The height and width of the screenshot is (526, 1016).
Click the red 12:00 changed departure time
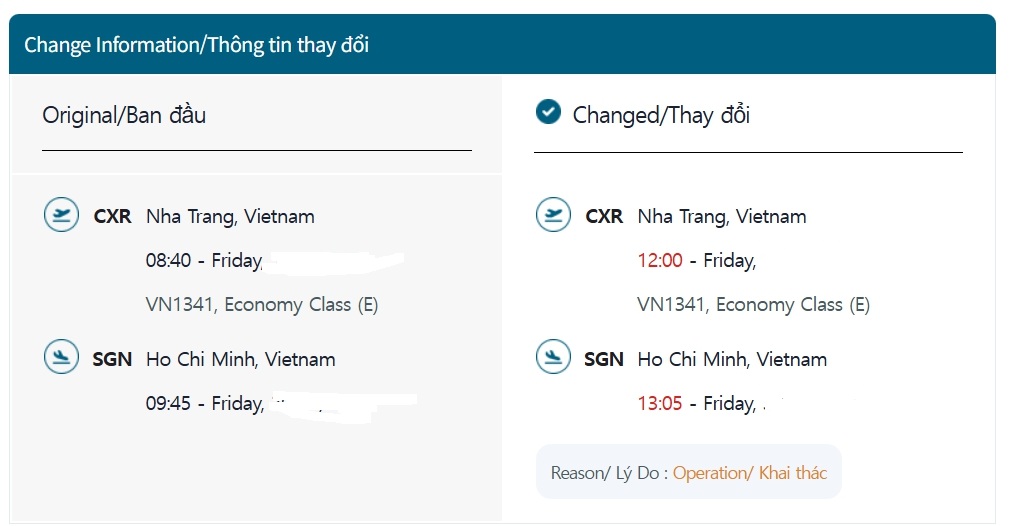[x=660, y=261]
